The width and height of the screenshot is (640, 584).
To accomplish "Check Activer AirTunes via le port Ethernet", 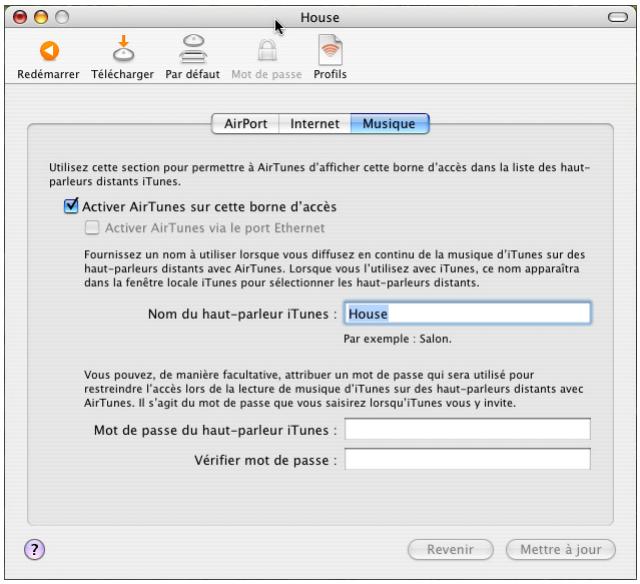I will tap(92, 227).
